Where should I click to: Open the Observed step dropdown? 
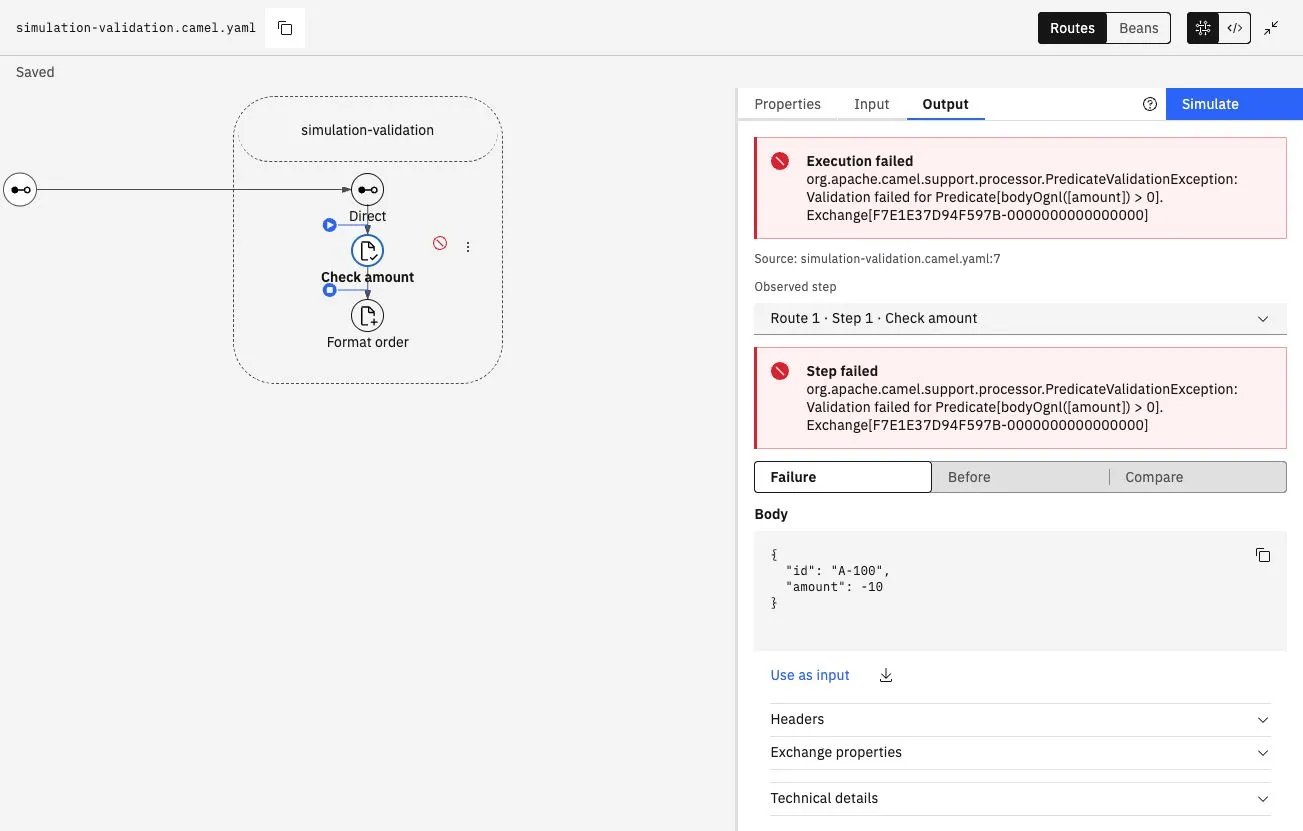point(1020,318)
